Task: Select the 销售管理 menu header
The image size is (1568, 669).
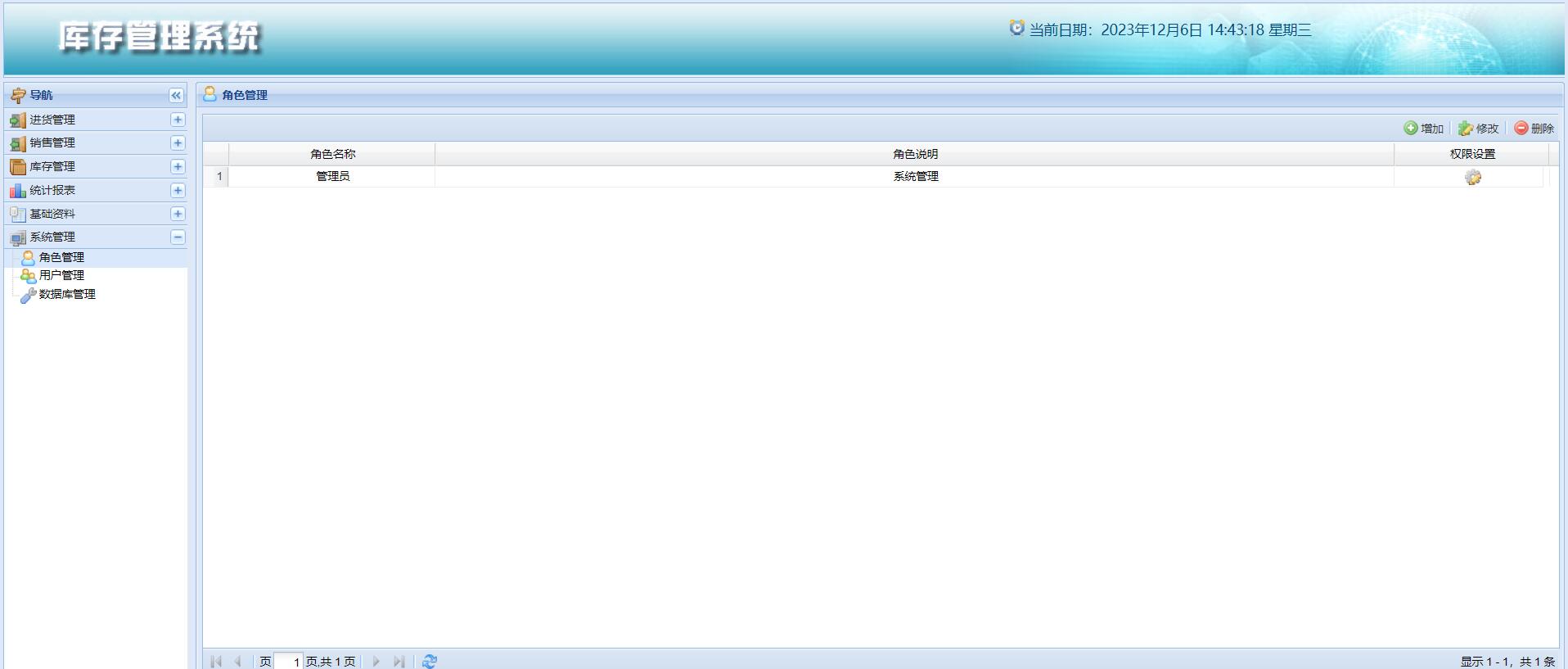Action: click(x=96, y=142)
